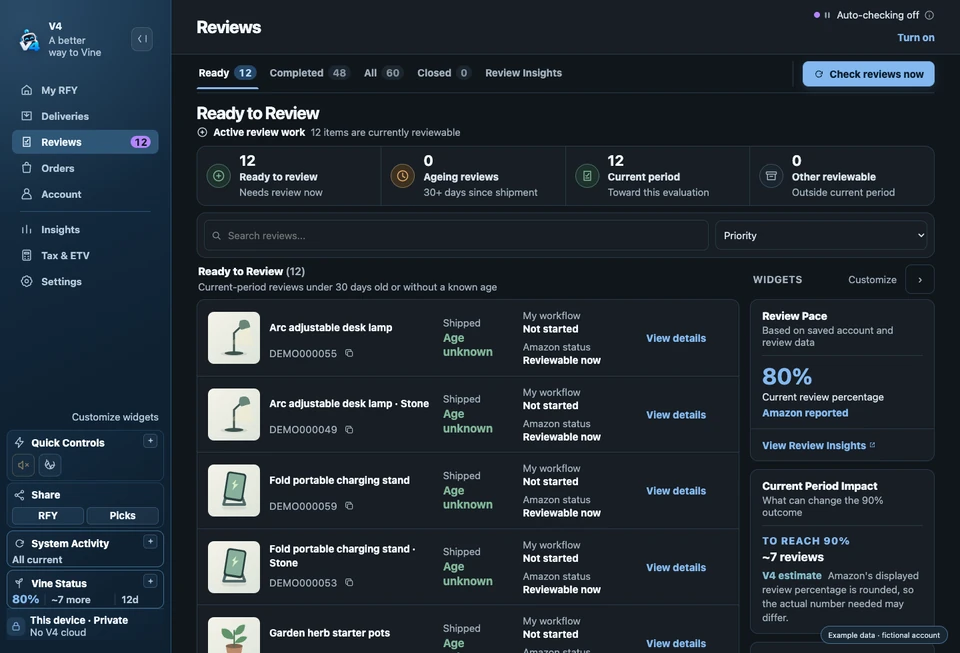Open thumbnail of Arc adjustable desk lamp Stone
This screenshot has width=960, height=653.
234,414
